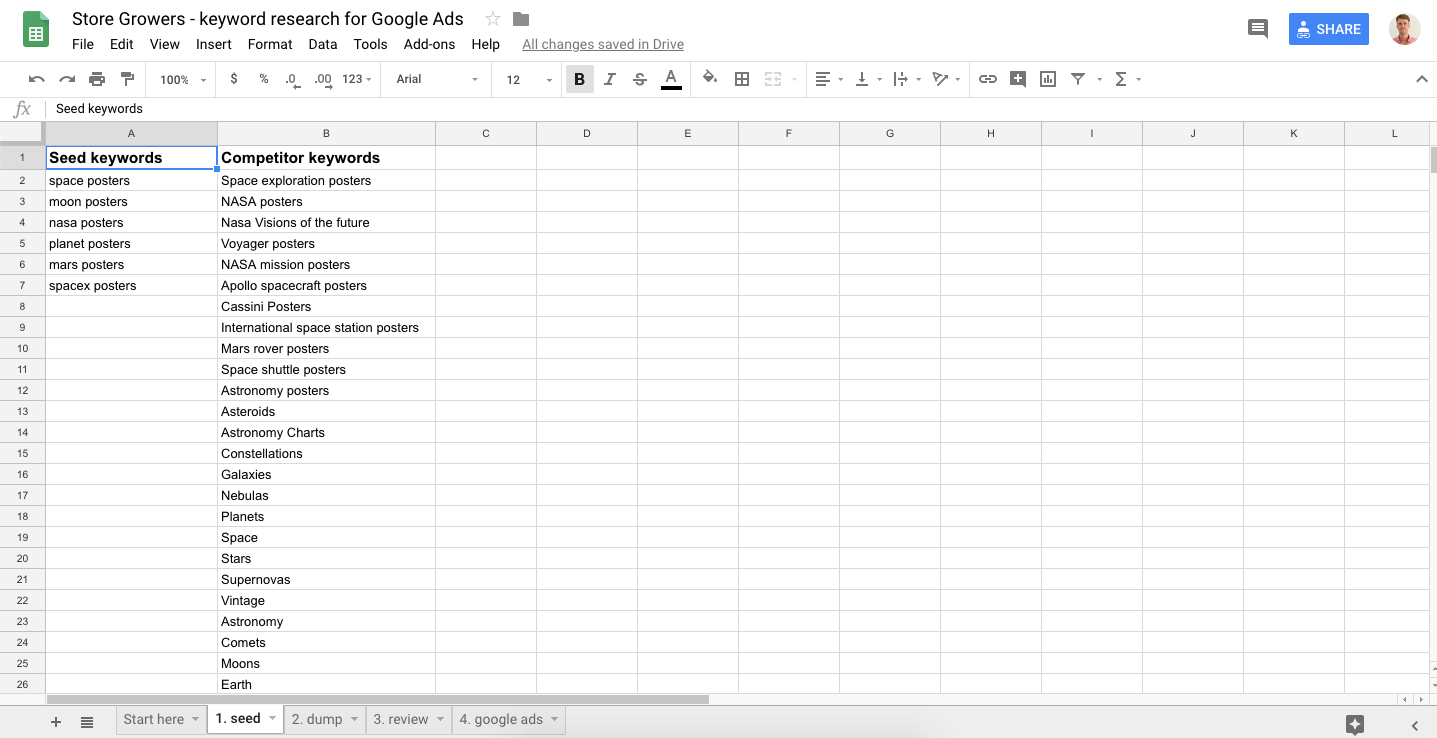Increase decimal places button
The height and width of the screenshot is (738, 1437).
(x=323, y=79)
